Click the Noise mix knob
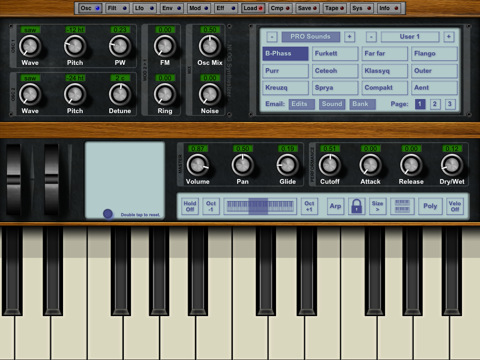 pyautogui.click(x=210, y=95)
